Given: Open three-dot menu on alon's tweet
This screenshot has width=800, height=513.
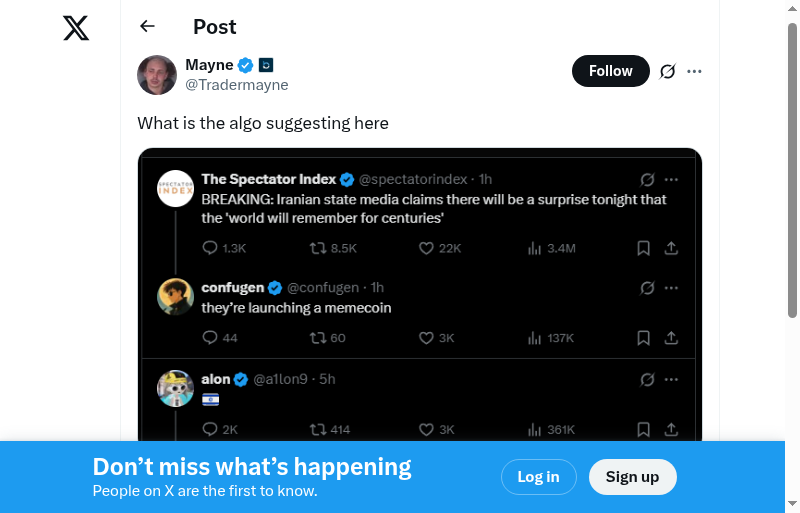Looking at the screenshot, I should [x=672, y=379].
